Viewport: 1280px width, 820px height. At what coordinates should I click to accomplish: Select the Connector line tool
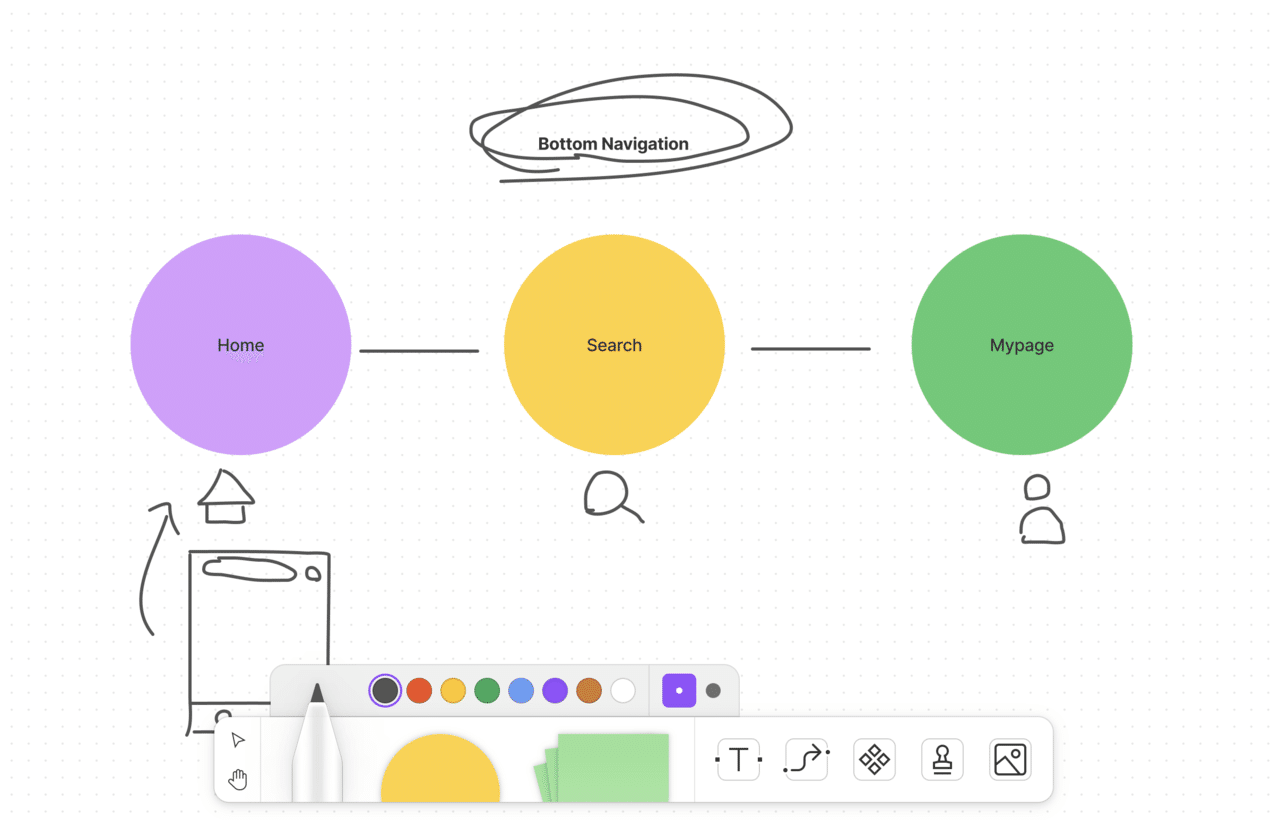[x=806, y=760]
